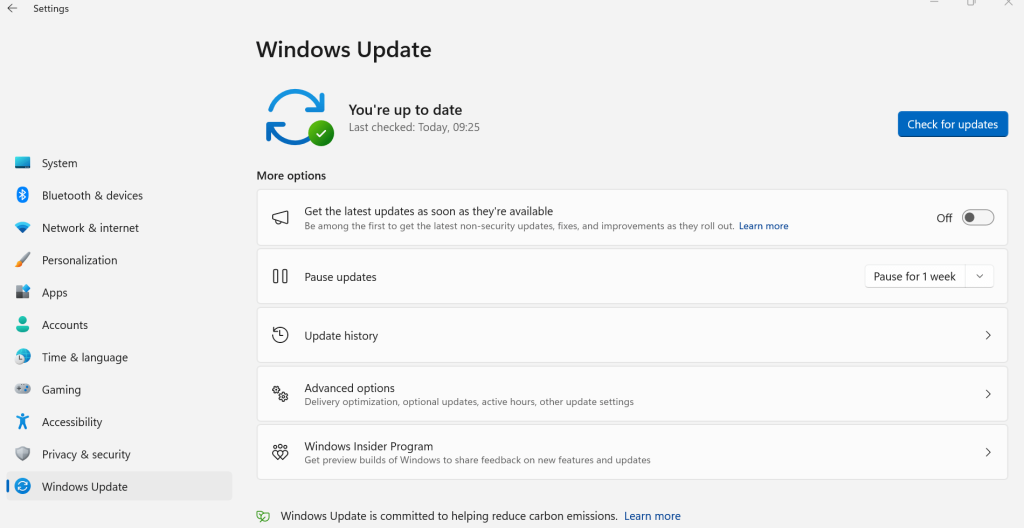Expand Update history with its chevron
The height and width of the screenshot is (528, 1024).
point(988,335)
